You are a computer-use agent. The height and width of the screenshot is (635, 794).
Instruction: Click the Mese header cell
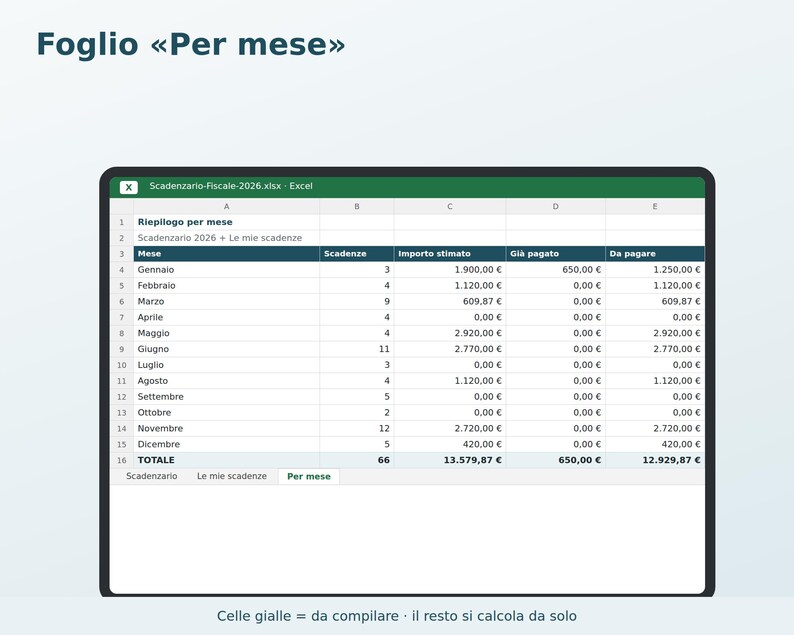(226, 254)
